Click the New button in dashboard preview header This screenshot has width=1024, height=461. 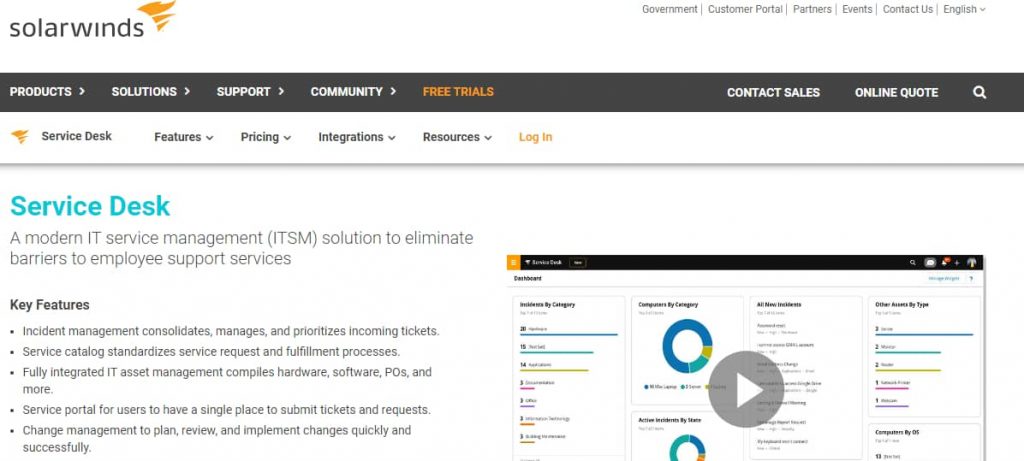click(x=577, y=262)
